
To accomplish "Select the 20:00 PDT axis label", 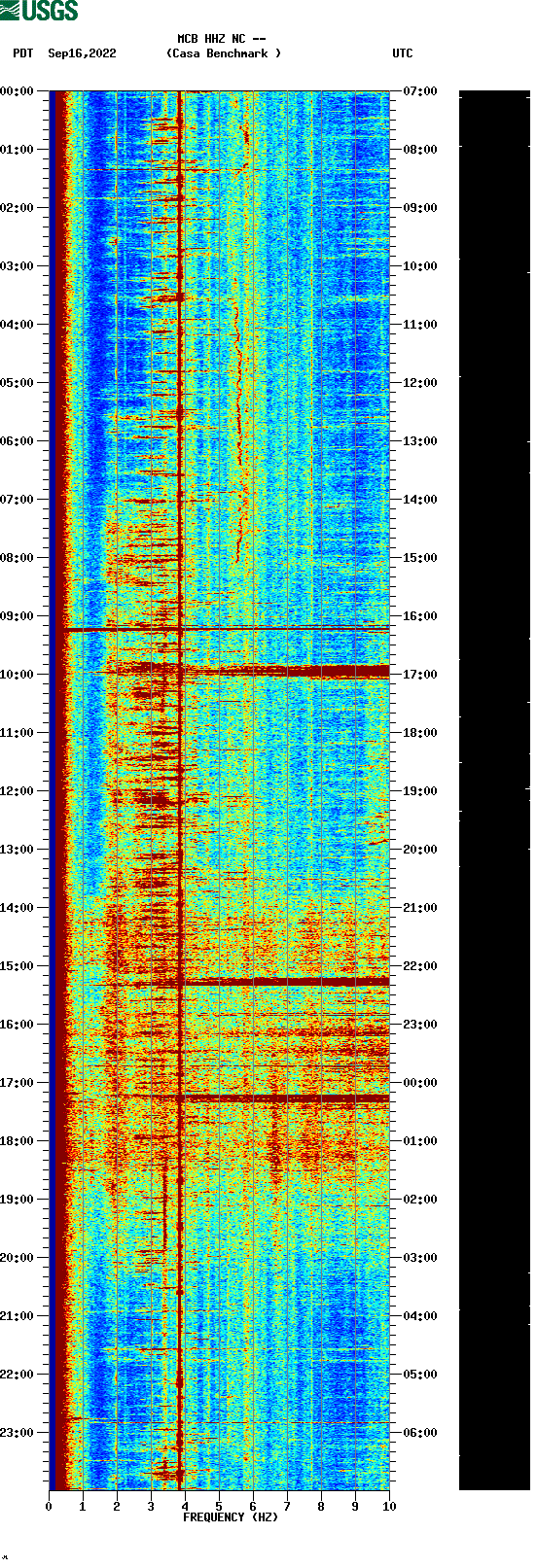I will coord(17,1258).
